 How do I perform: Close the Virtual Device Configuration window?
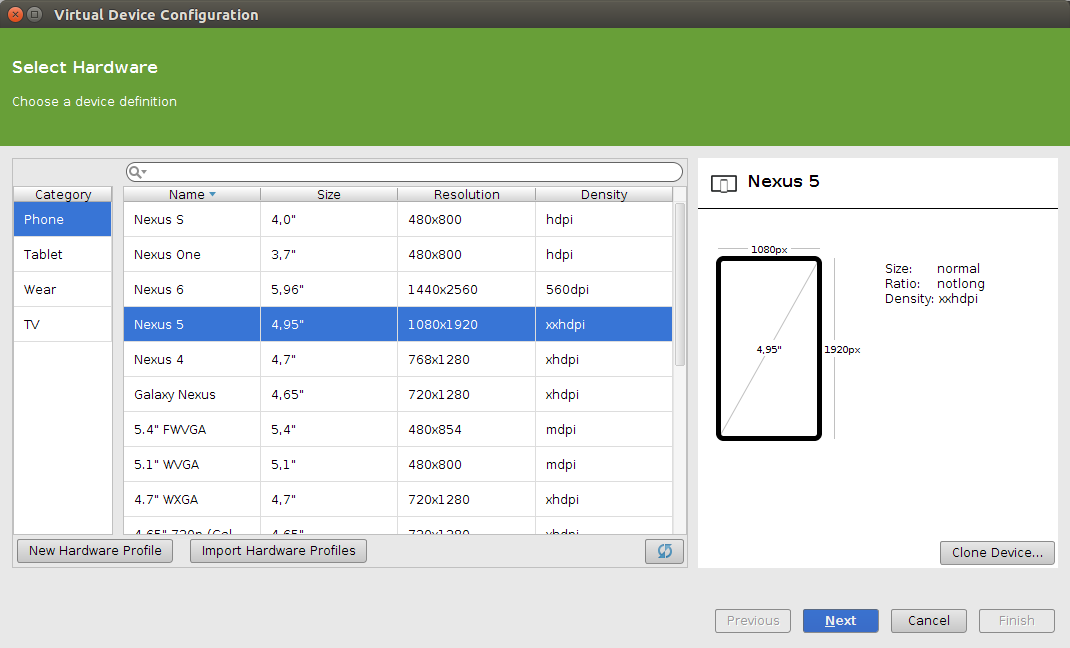pos(15,14)
